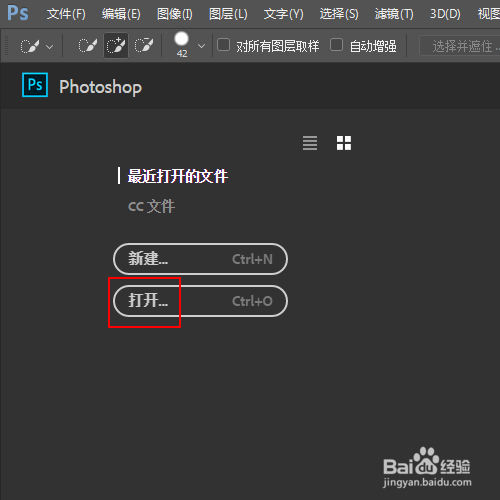Image resolution: width=500 pixels, height=500 pixels.
Task: Select CC 文件 tab
Action: tap(151, 206)
